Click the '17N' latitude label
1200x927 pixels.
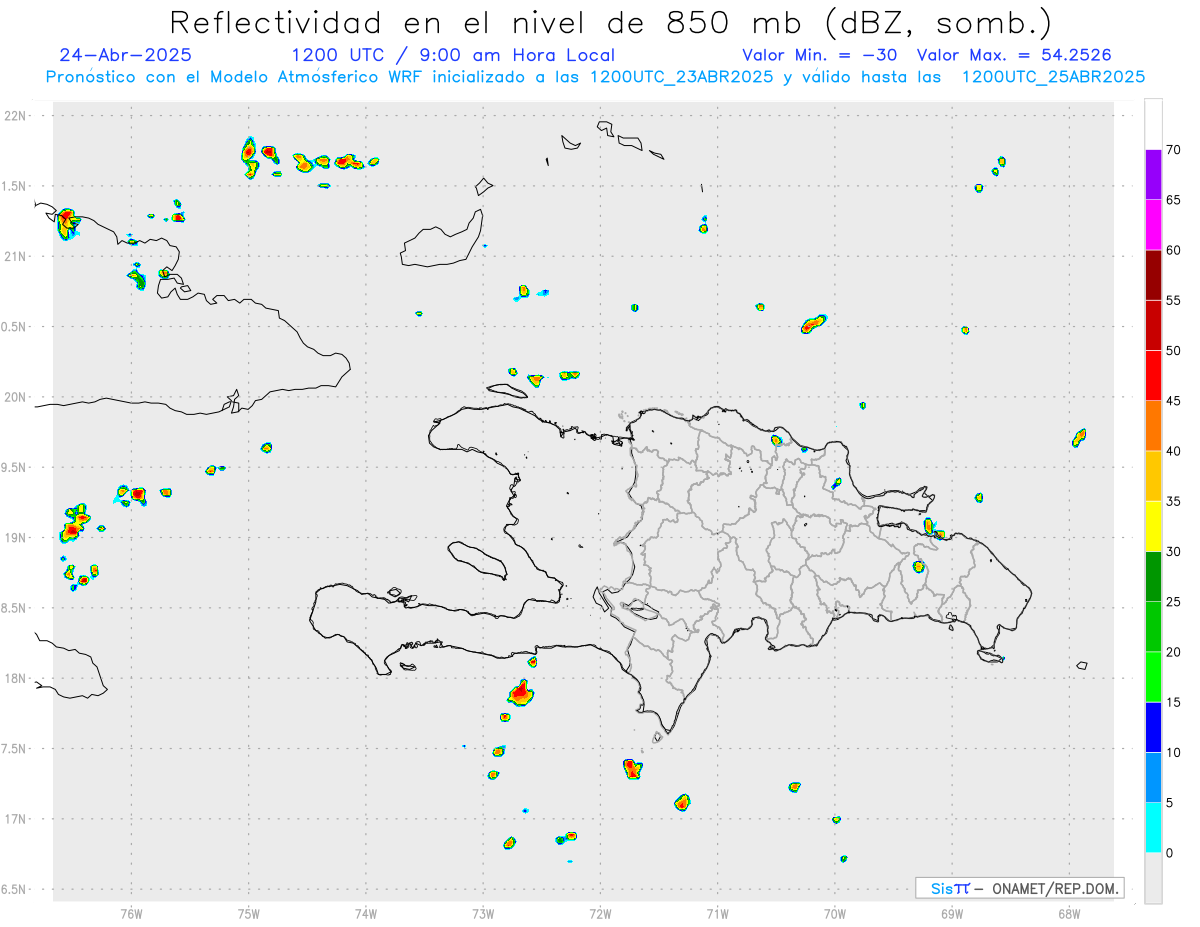pyautogui.click(x=16, y=819)
